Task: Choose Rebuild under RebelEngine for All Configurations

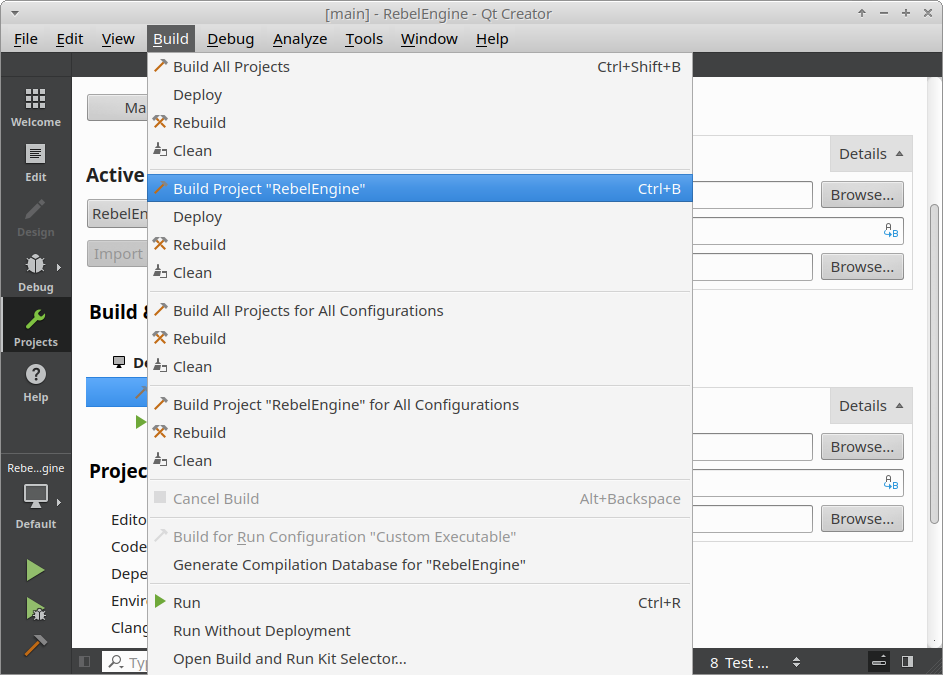Action: [x=420, y=433]
